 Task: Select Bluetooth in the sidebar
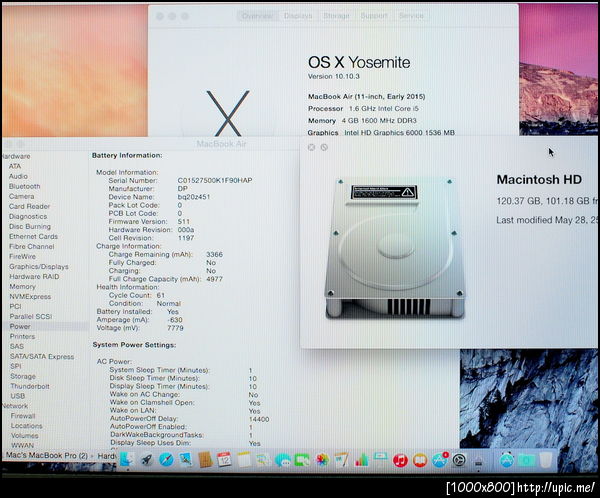coord(24,186)
